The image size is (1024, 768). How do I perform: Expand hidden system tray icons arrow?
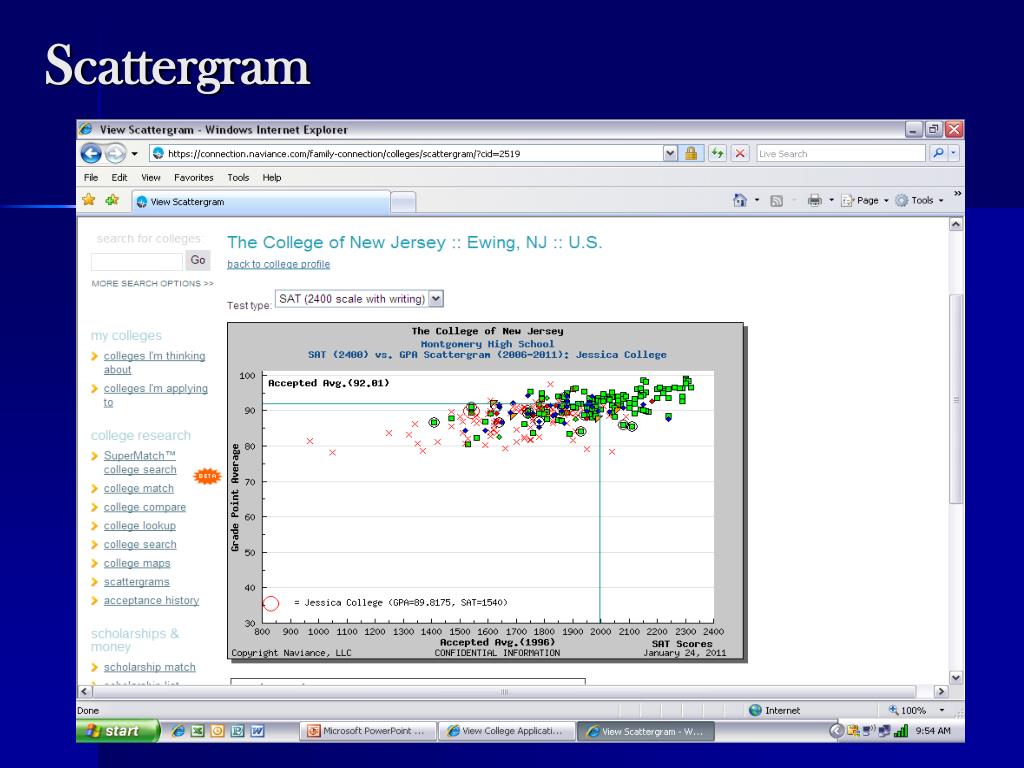point(836,731)
